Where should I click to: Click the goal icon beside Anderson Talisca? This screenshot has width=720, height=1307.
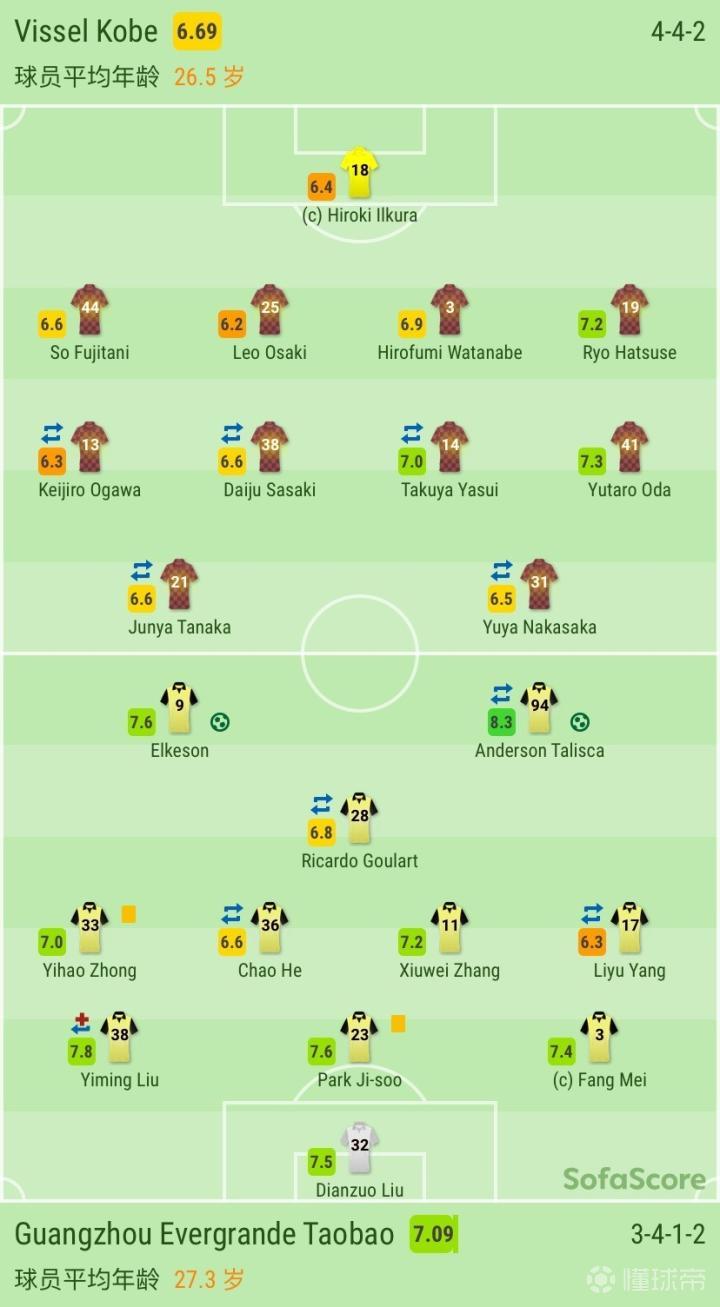pyautogui.click(x=580, y=722)
